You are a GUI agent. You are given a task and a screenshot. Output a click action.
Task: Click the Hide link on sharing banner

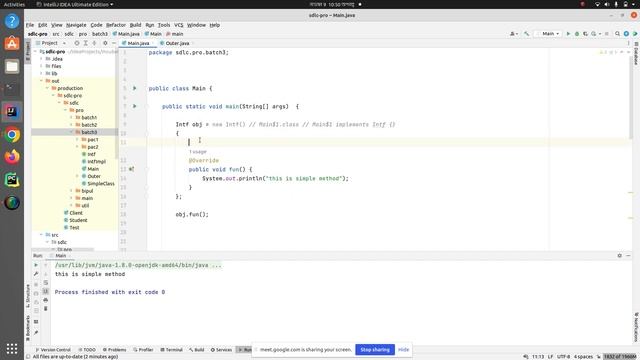click(404, 349)
